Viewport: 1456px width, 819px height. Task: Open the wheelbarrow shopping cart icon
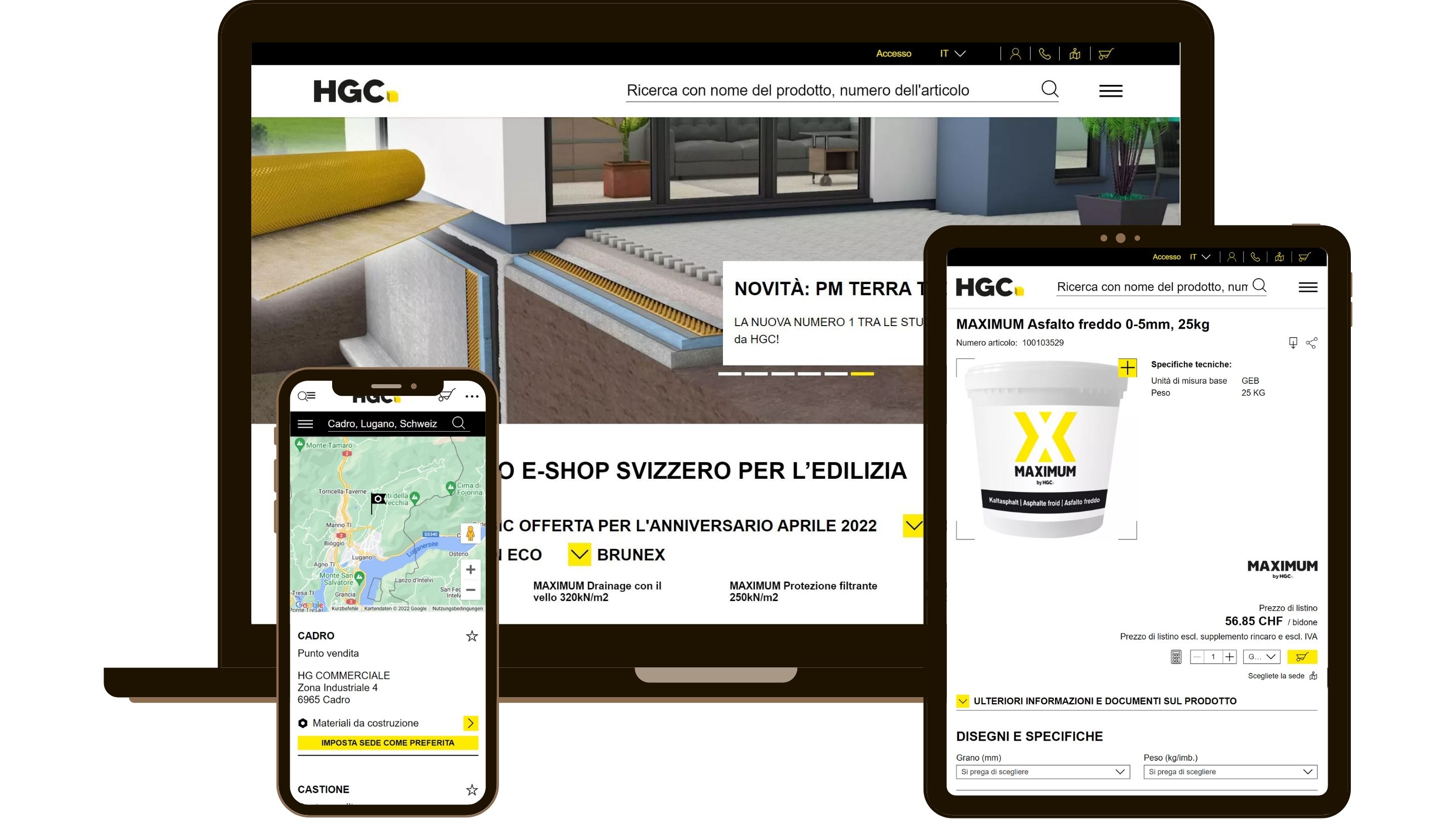click(x=1106, y=54)
